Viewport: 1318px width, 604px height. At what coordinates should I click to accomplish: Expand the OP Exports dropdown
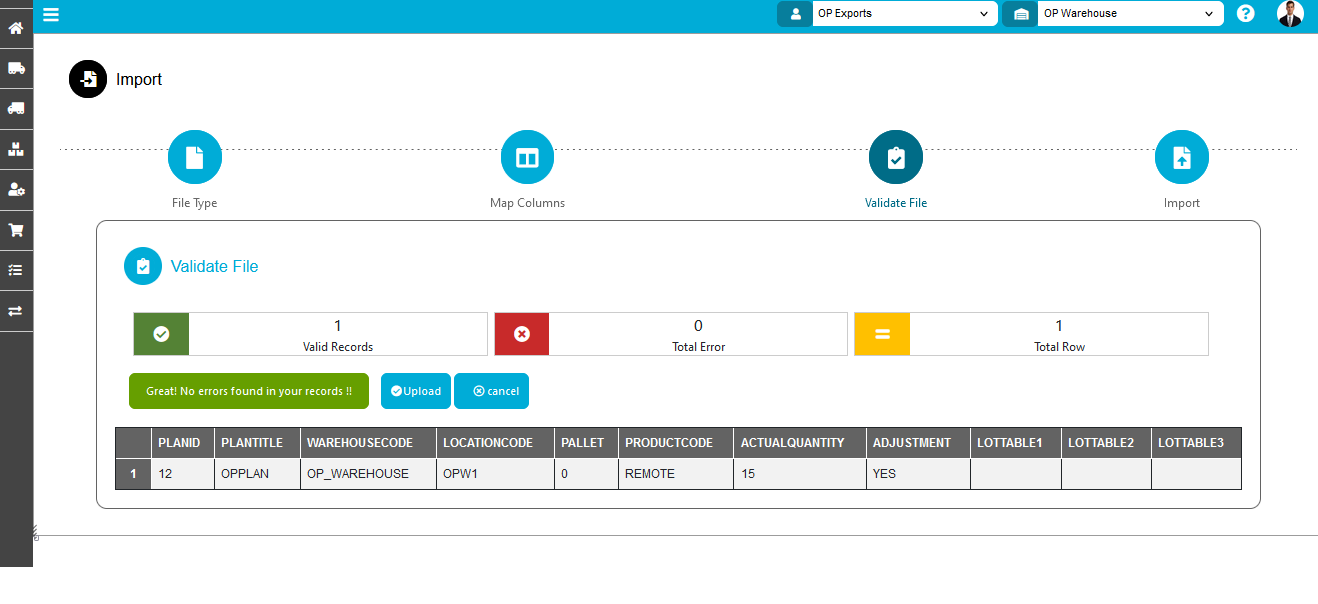[x=904, y=14]
